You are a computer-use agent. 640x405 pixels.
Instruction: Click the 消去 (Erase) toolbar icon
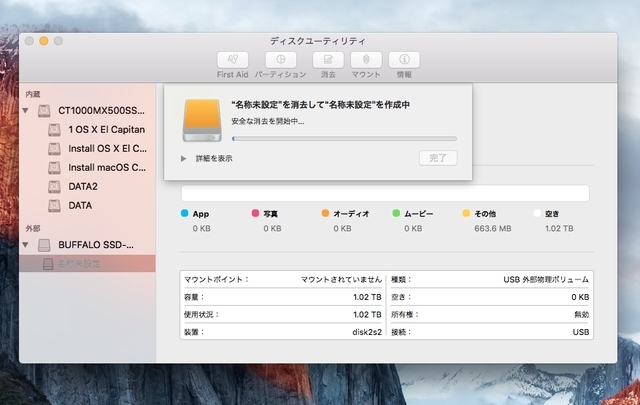coord(328,60)
